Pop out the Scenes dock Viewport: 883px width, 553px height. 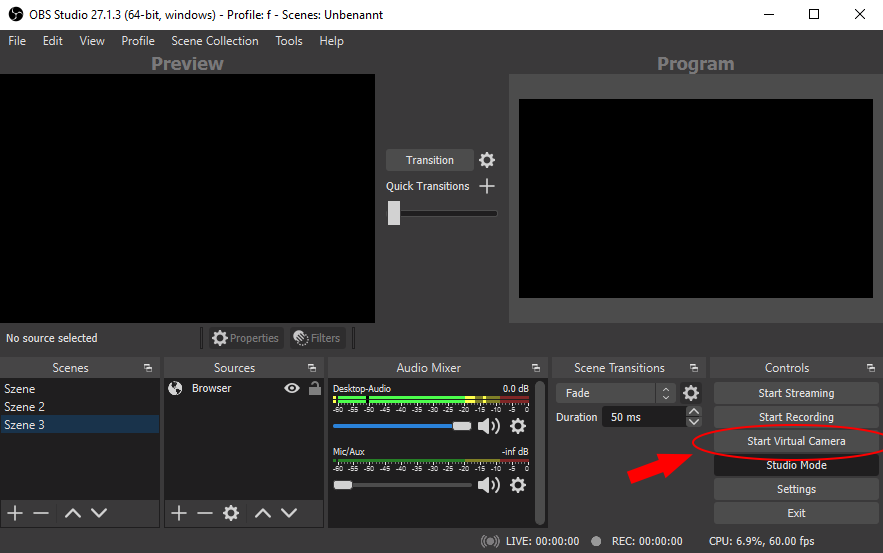pyautogui.click(x=148, y=368)
